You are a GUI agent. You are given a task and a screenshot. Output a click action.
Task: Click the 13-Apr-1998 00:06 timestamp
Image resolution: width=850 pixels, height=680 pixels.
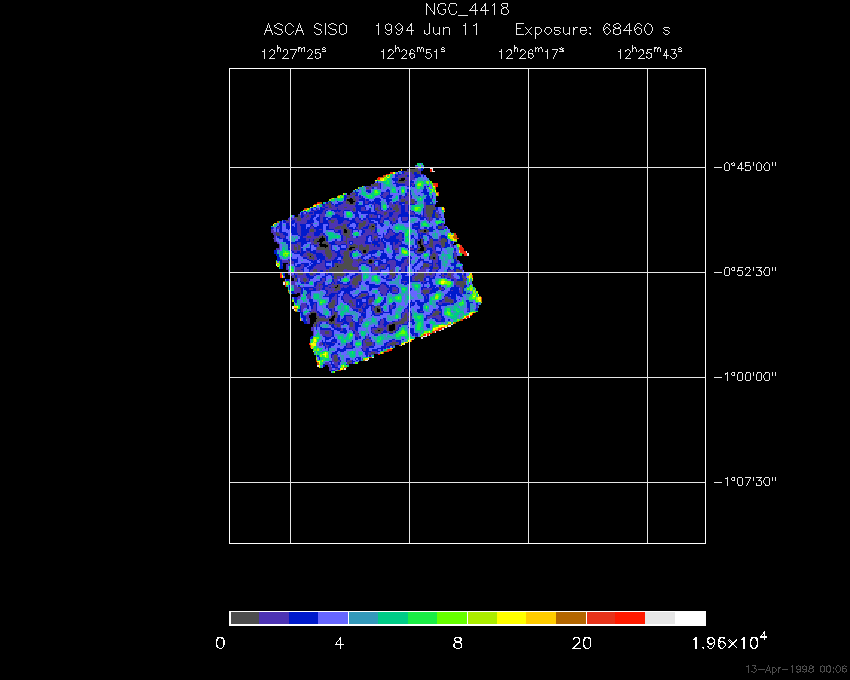pyautogui.click(x=796, y=669)
